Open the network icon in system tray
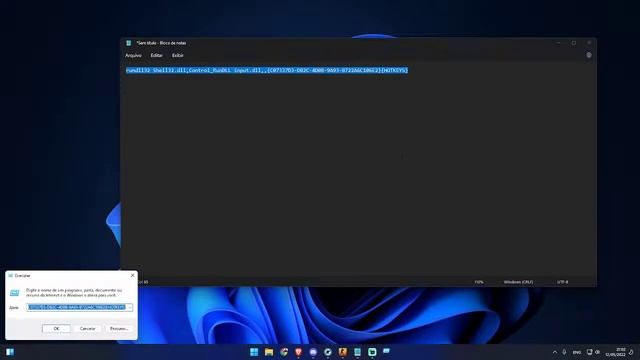Viewport: 640px width, 360px height. coord(589,352)
